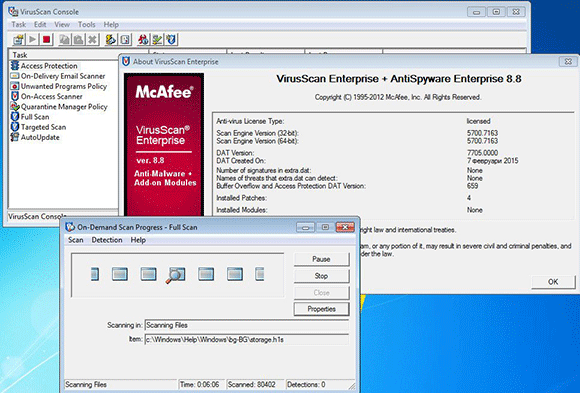Click the Quarantine Manager Policy icon
This screenshot has height=393, width=580.
pos(15,107)
